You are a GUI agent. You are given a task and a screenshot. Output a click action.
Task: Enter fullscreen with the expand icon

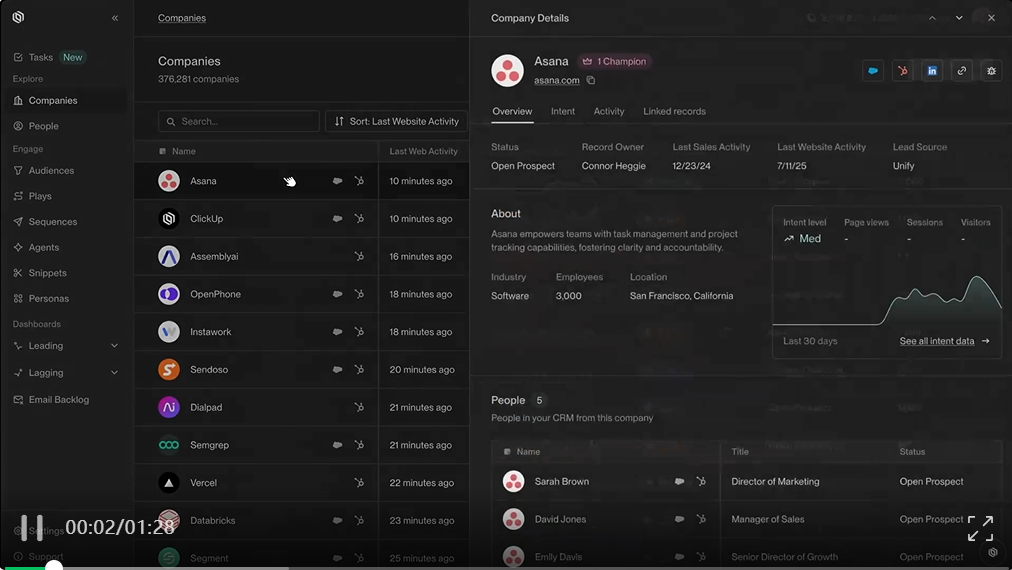tap(980, 528)
